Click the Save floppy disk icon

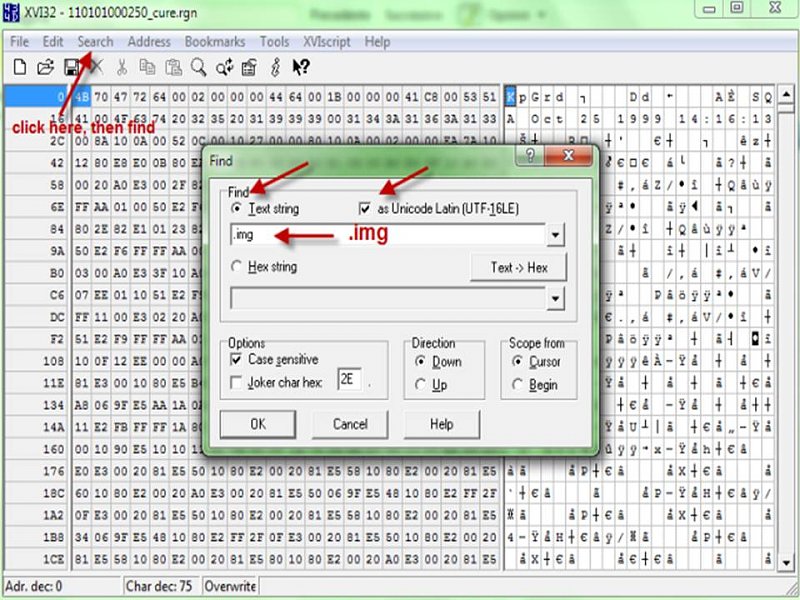[71, 67]
